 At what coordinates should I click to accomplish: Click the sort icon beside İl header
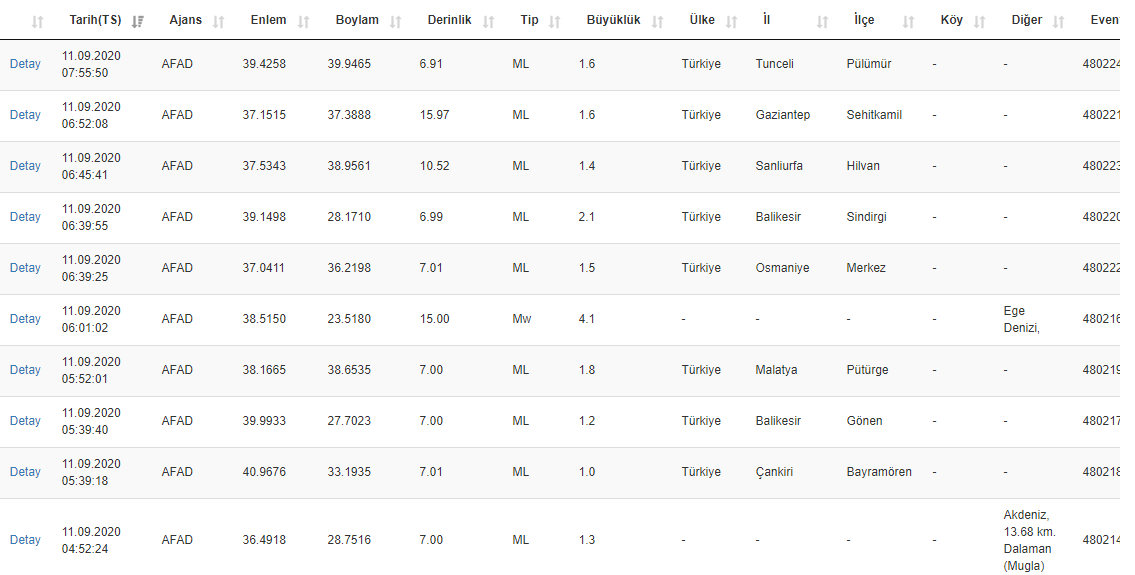coord(822,21)
